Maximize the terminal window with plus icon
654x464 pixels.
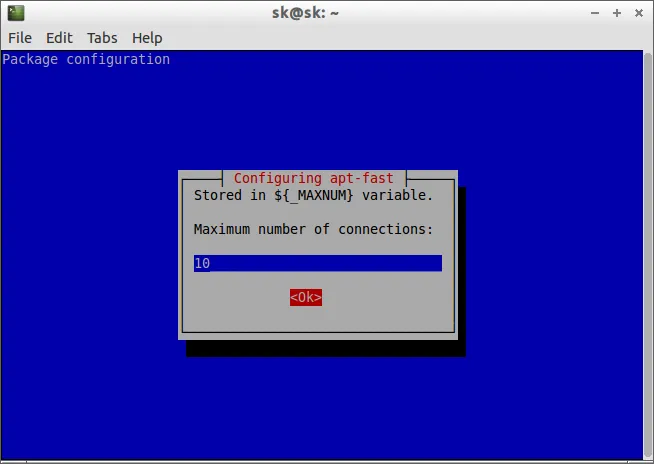point(616,13)
